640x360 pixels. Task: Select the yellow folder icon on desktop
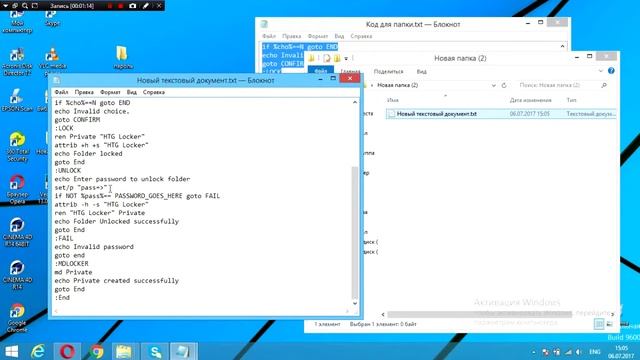tap(122, 58)
